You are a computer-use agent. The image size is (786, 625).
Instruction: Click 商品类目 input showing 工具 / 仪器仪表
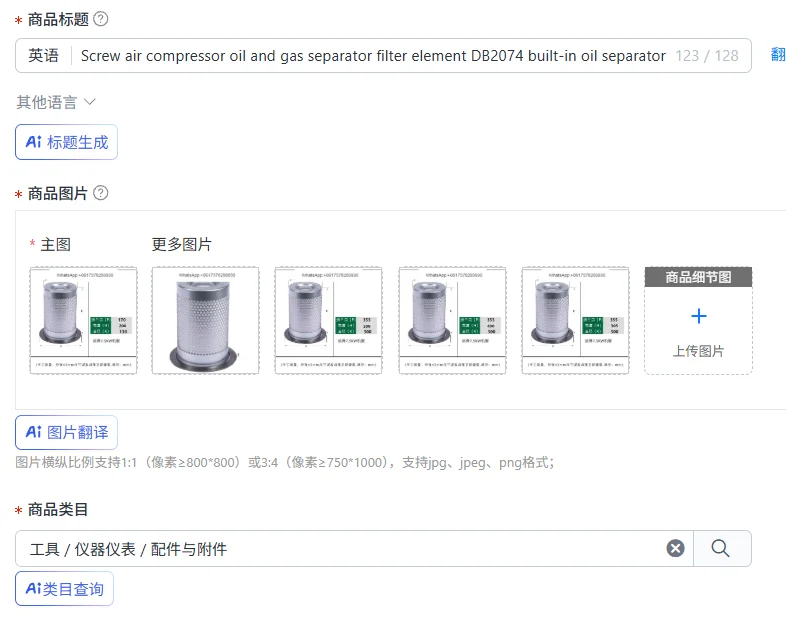tap(354, 549)
